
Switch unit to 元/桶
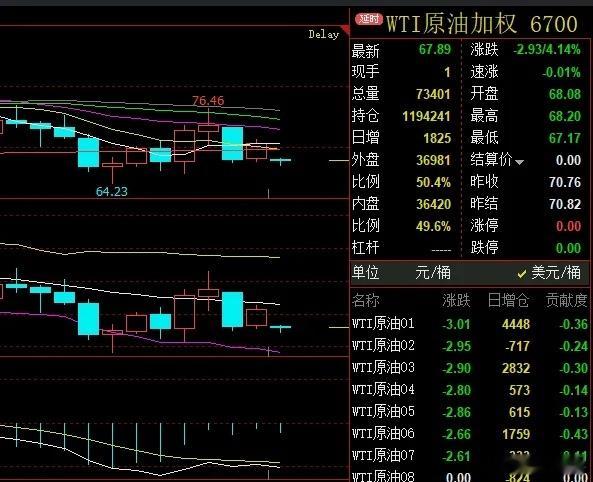coord(433,272)
